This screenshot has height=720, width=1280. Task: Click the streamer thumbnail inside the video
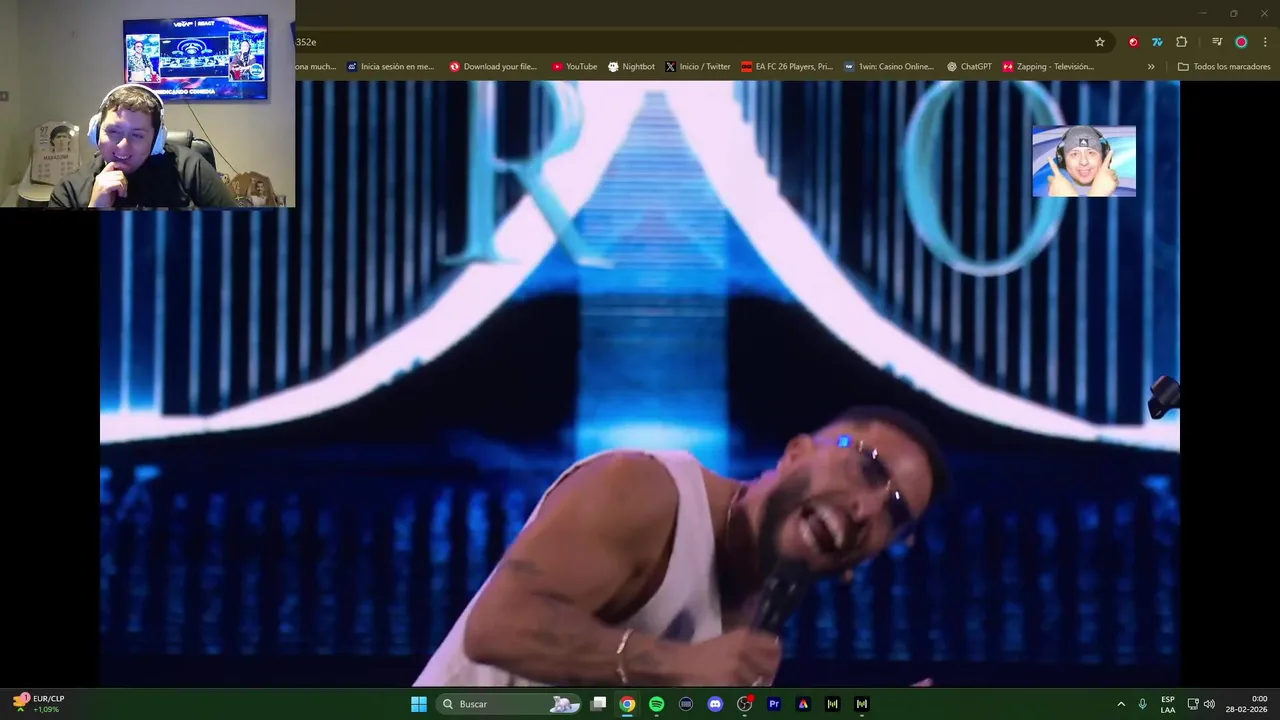pyautogui.click(x=1084, y=161)
